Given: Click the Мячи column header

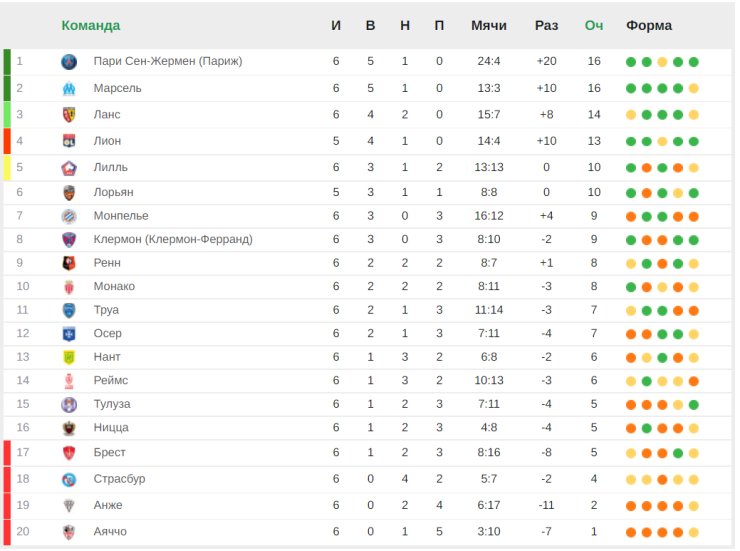Looking at the screenshot, I should click(488, 25).
